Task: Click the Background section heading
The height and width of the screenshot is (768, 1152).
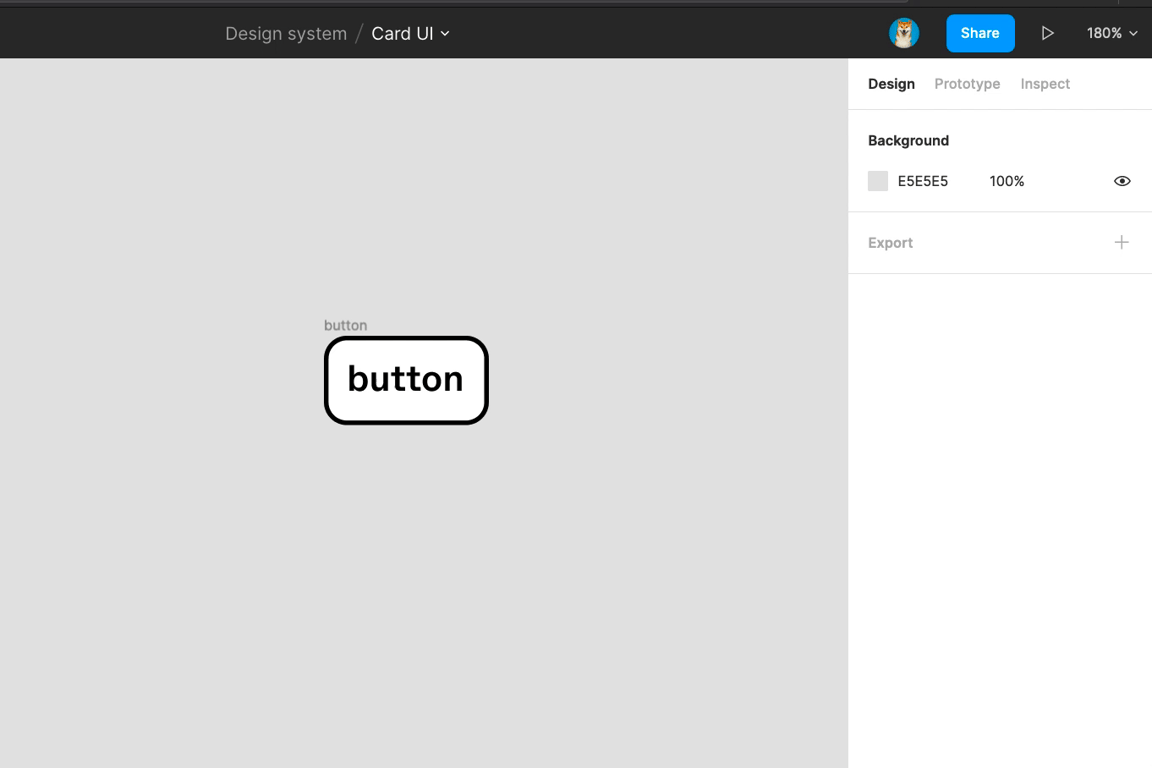Action: tap(908, 141)
